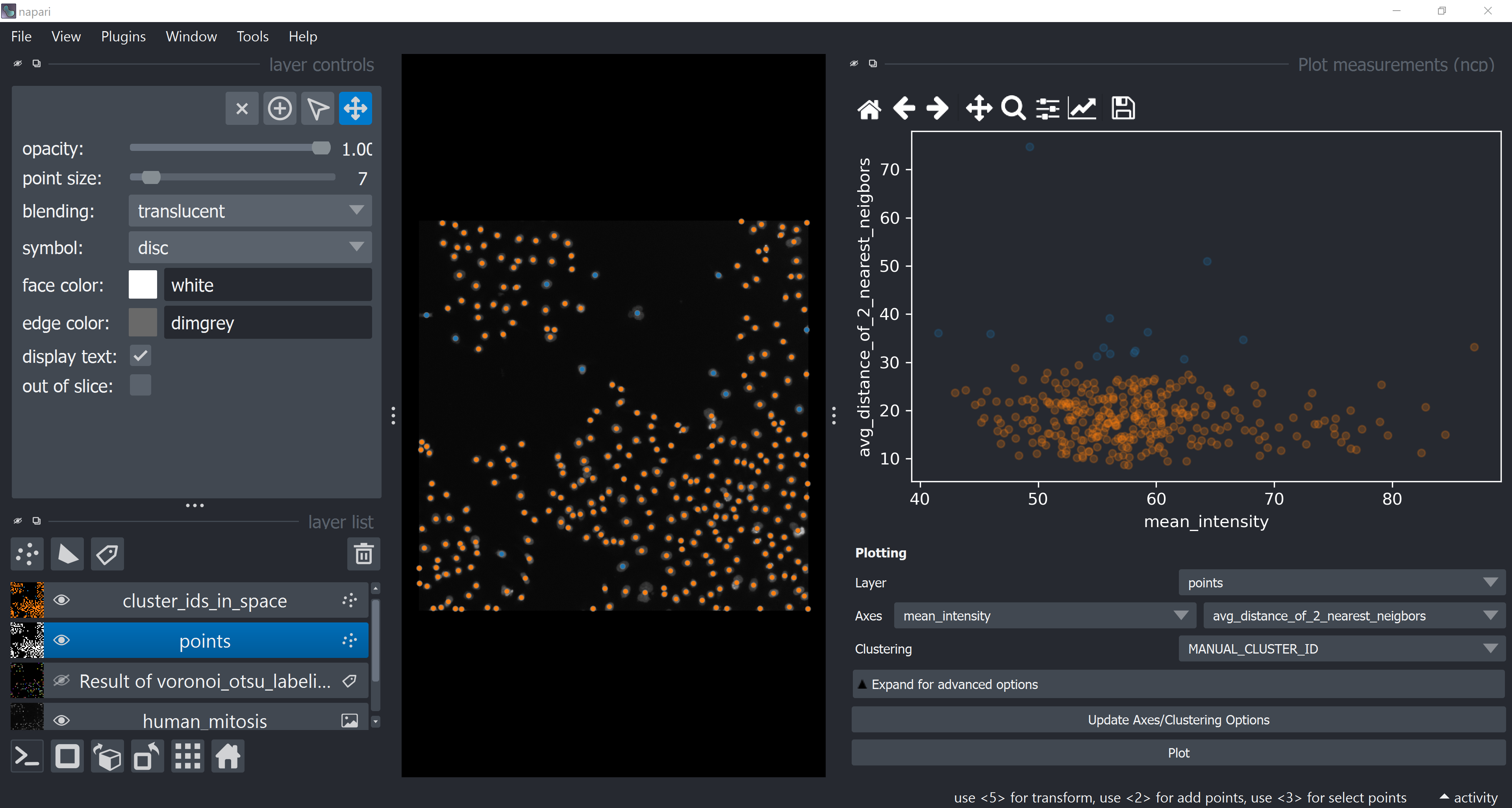Enable the out of slice checkbox
This screenshot has height=808, width=1512.
140,385
